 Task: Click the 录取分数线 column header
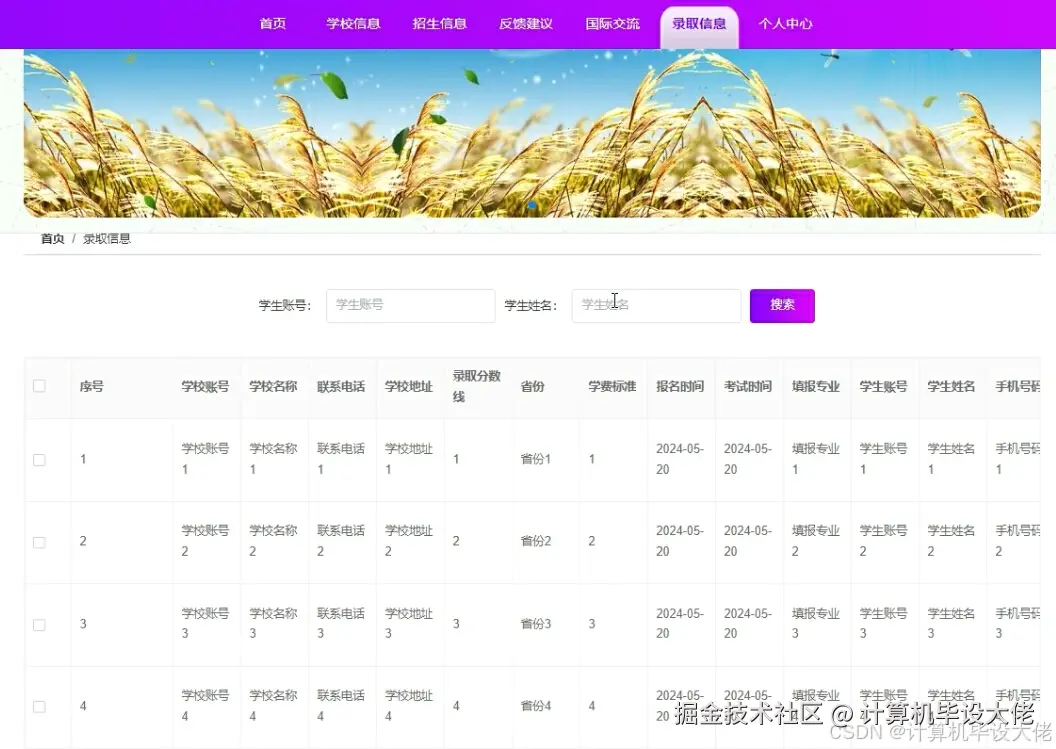(x=477, y=385)
